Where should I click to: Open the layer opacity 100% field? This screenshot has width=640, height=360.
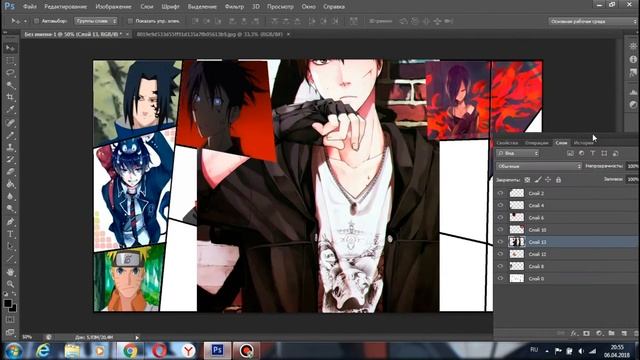click(x=632, y=166)
